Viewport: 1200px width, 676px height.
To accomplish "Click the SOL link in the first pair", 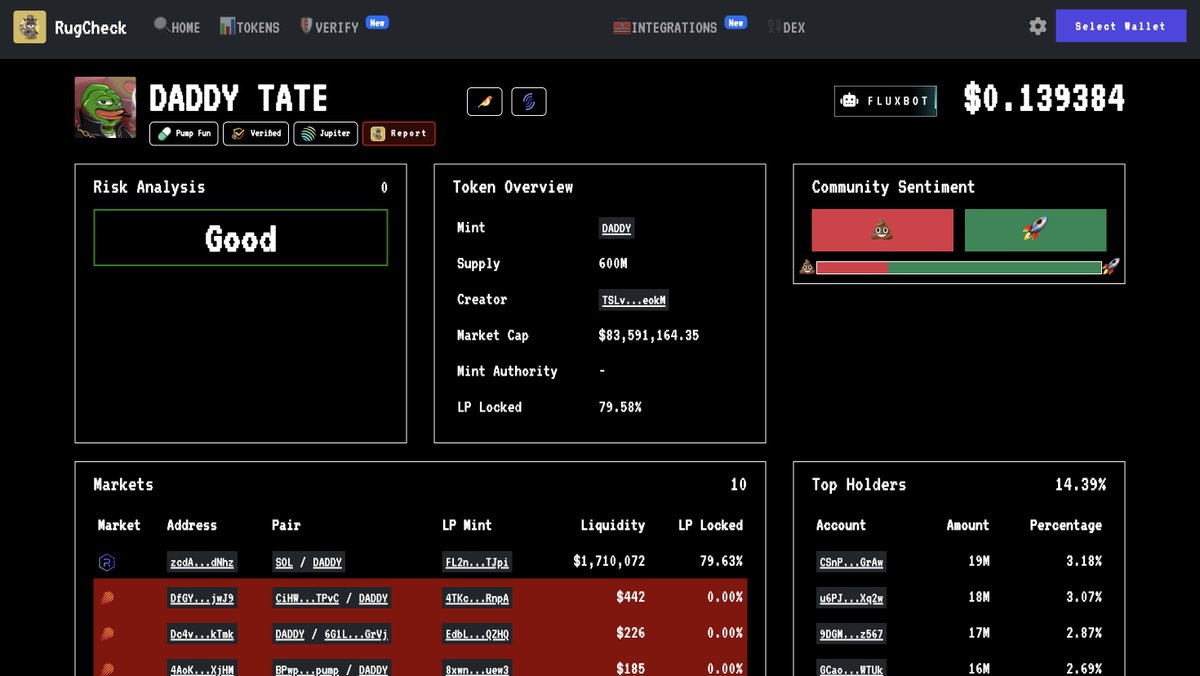I will pyautogui.click(x=284, y=562).
